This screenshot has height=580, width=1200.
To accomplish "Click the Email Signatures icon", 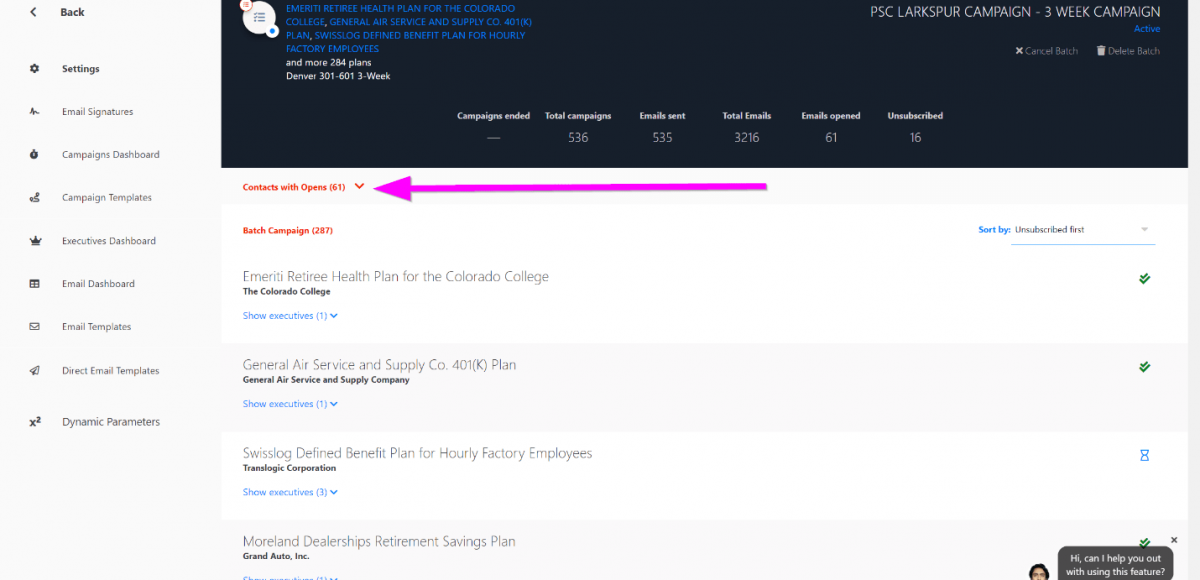I will tap(34, 112).
